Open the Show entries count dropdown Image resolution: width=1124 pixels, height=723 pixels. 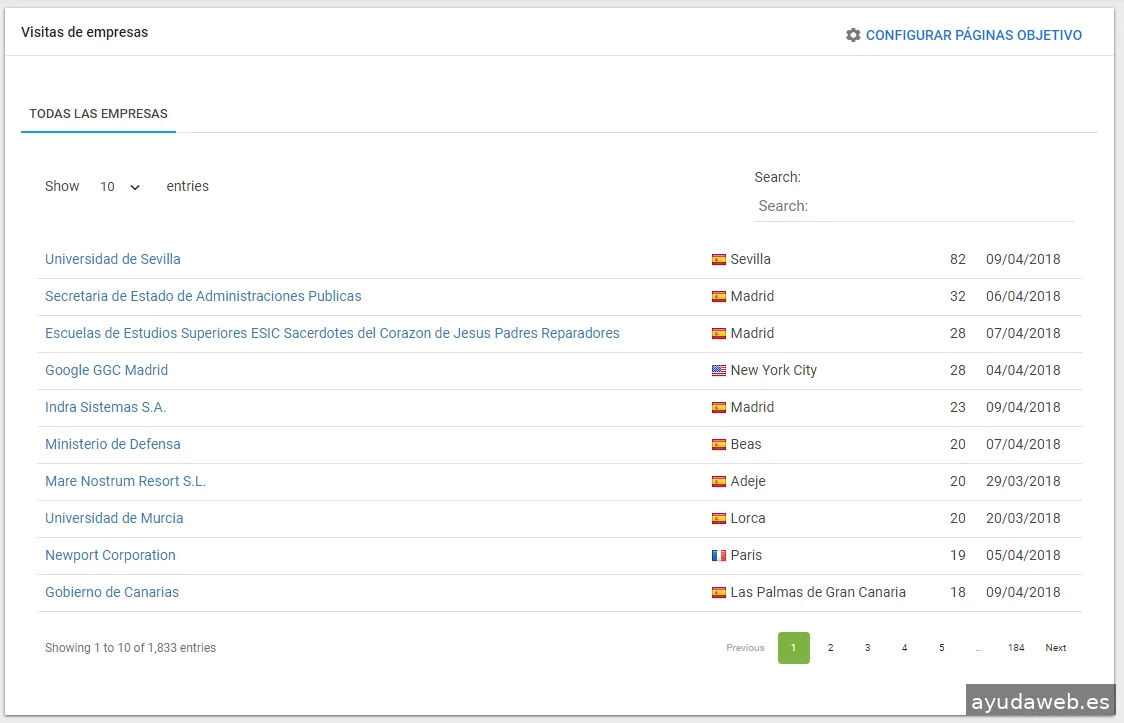120,187
